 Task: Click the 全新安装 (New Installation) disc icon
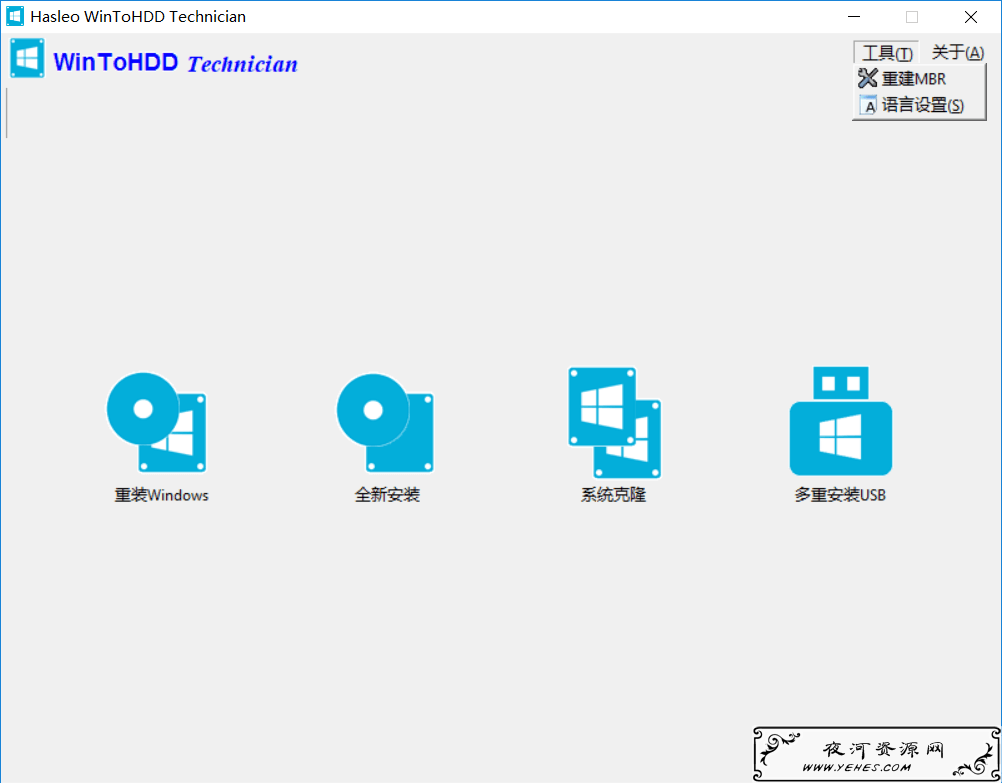coord(385,423)
